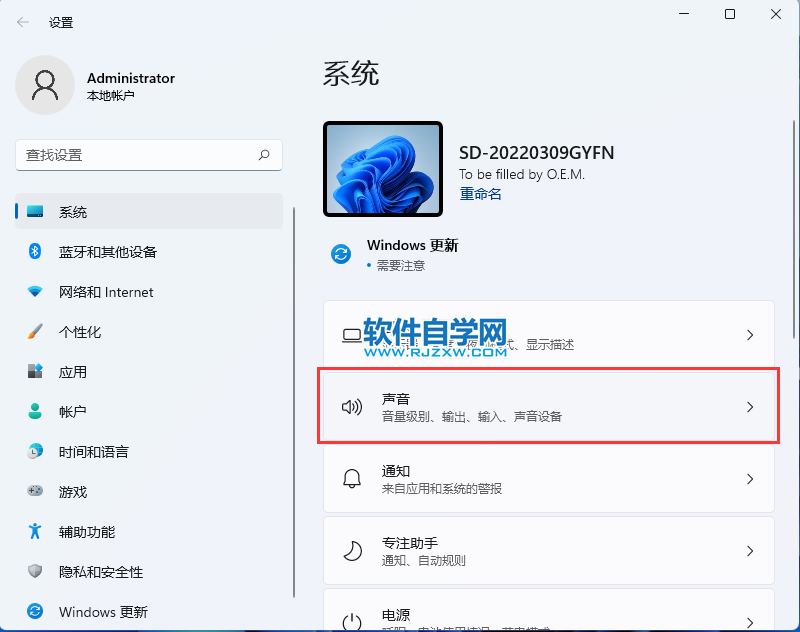The height and width of the screenshot is (632, 800).
Task: Click the sidebar Windows 更新 sync icon
Action: click(x=35, y=611)
